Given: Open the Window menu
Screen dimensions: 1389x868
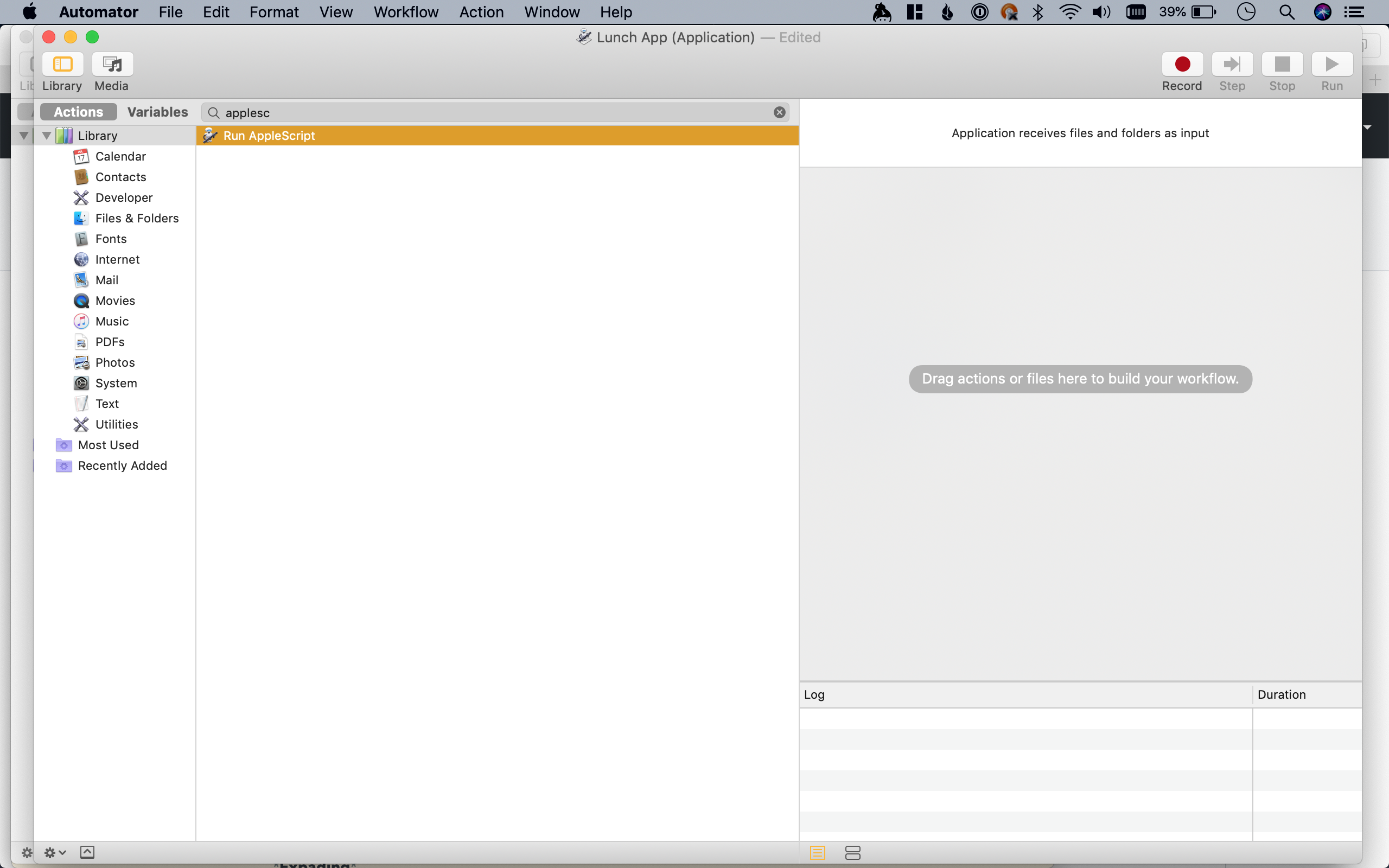Looking at the screenshot, I should (552, 12).
